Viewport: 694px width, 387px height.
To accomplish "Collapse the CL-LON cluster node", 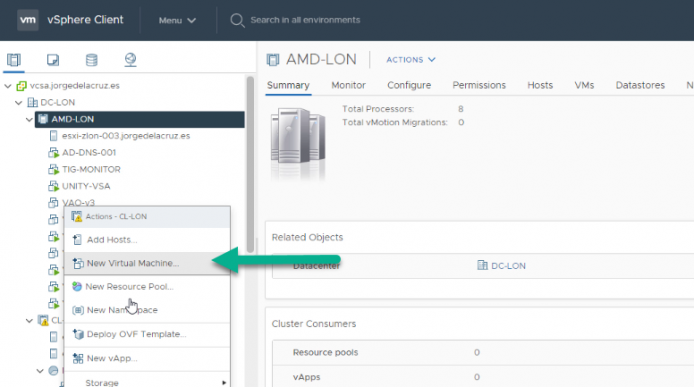I will [29, 320].
